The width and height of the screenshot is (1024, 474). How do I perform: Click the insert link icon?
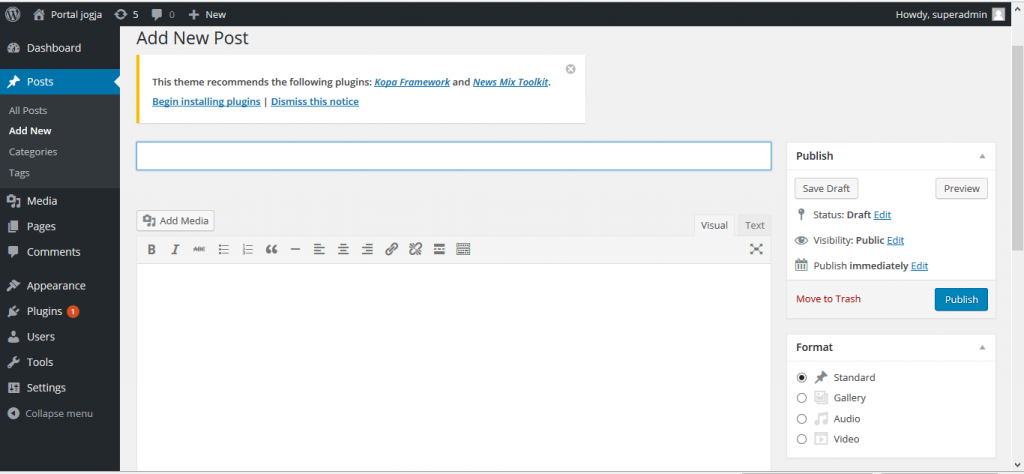(x=391, y=249)
